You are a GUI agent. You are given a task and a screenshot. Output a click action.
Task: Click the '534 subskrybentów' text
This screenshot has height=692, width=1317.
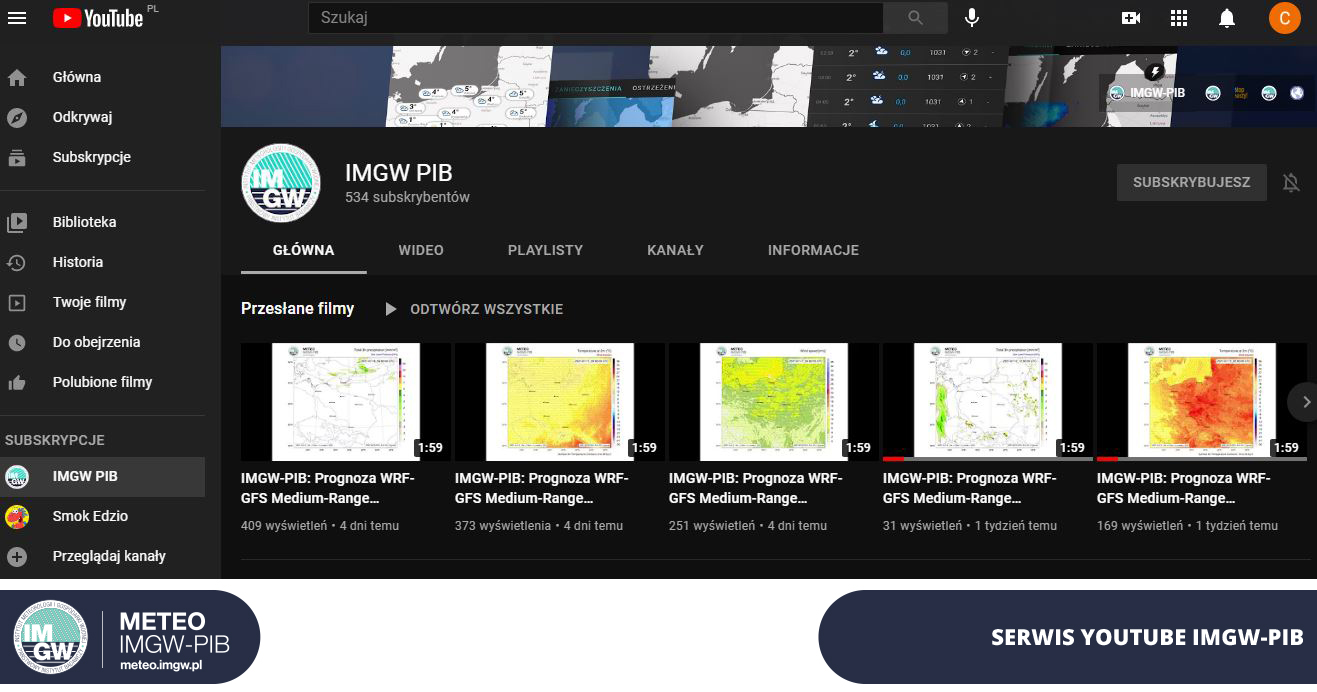(x=407, y=197)
